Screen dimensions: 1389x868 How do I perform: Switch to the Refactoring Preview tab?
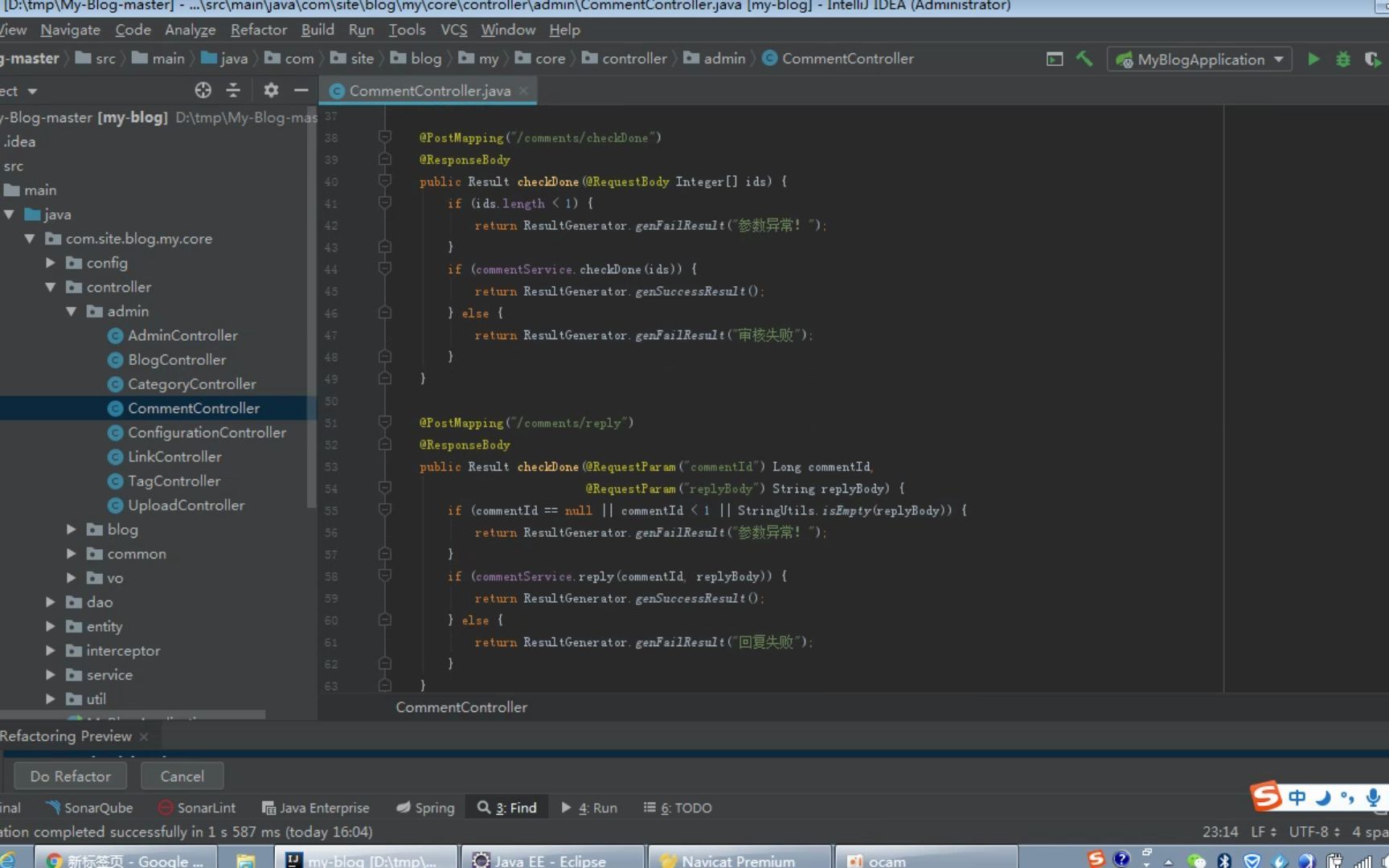[68, 735]
